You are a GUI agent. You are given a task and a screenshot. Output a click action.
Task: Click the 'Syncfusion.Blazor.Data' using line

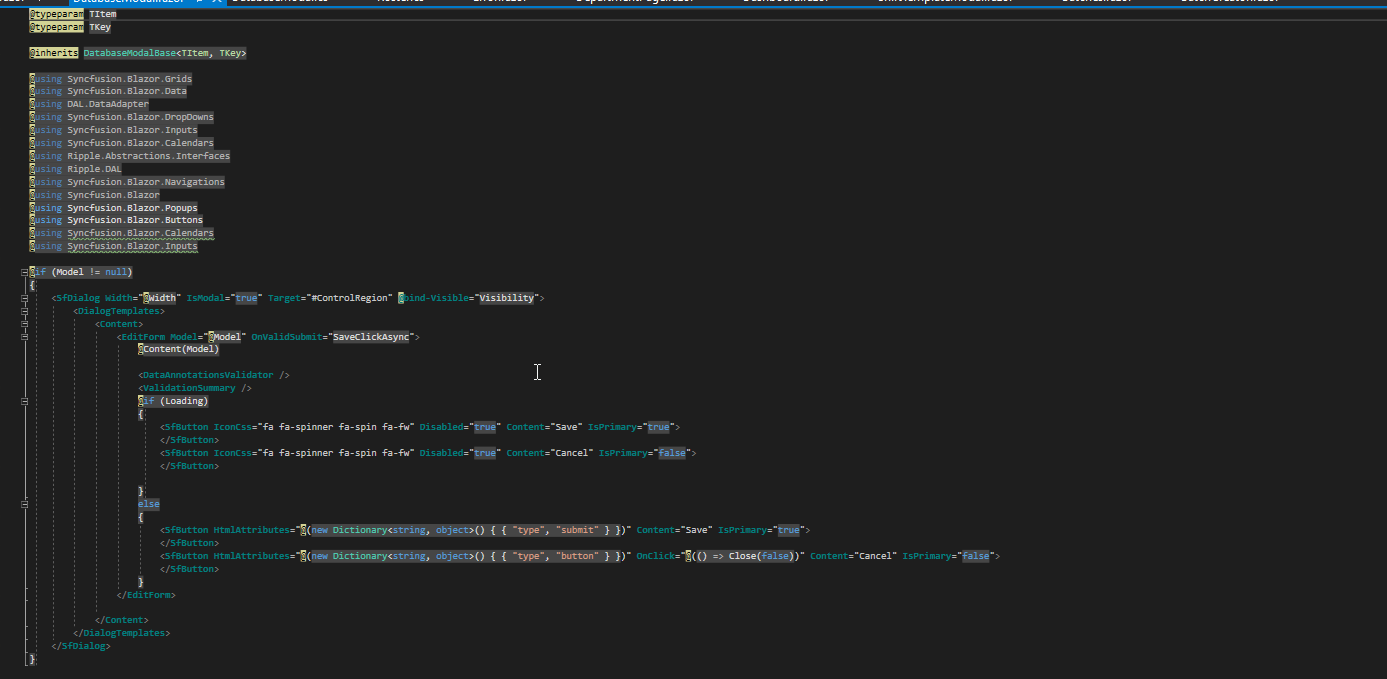click(108, 91)
